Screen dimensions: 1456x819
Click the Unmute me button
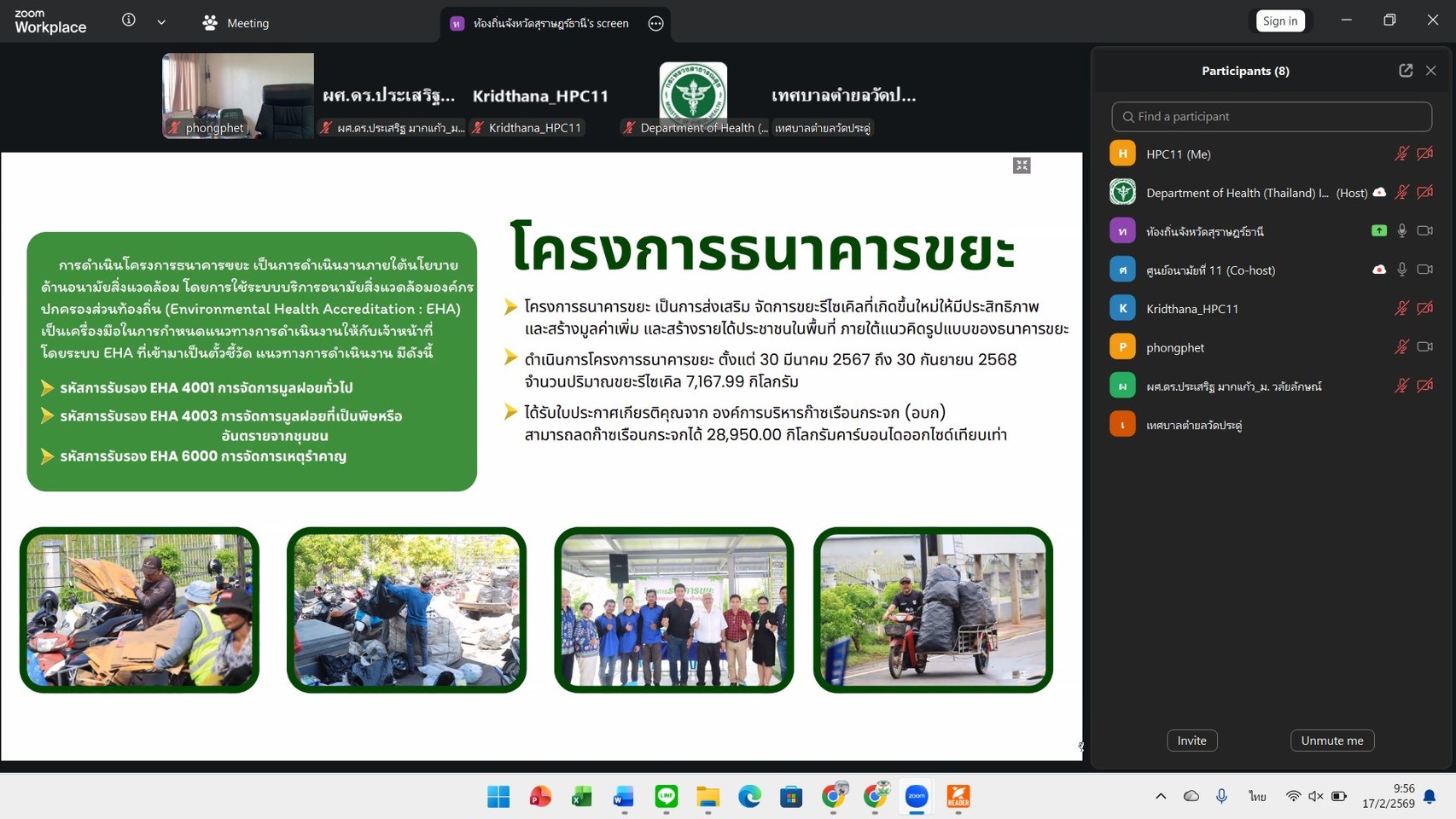coord(1331,741)
